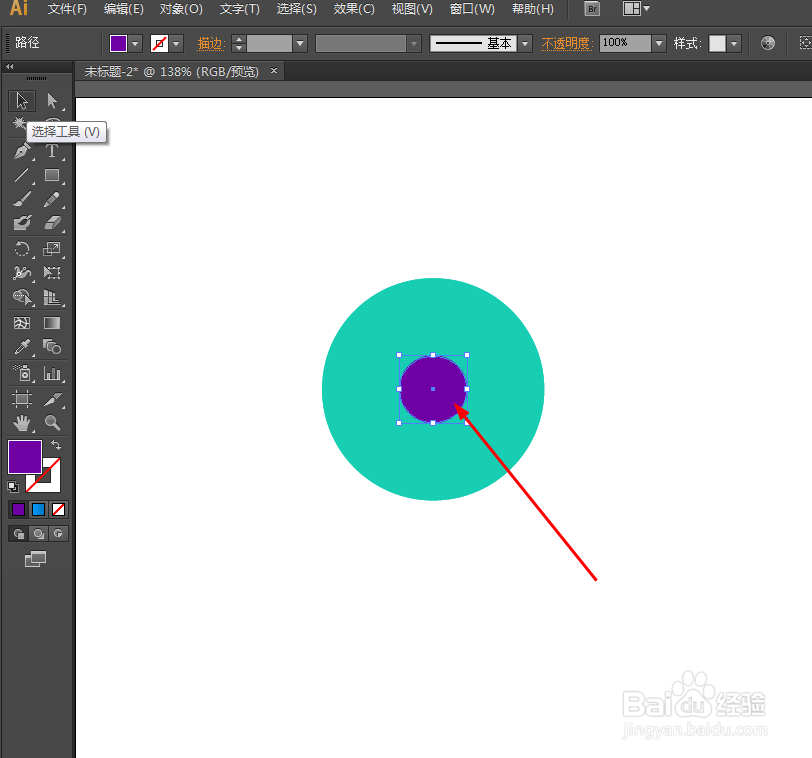Select the Pencil tool
The width and height of the screenshot is (812, 758).
pyautogui.click(x=52, y=199)
